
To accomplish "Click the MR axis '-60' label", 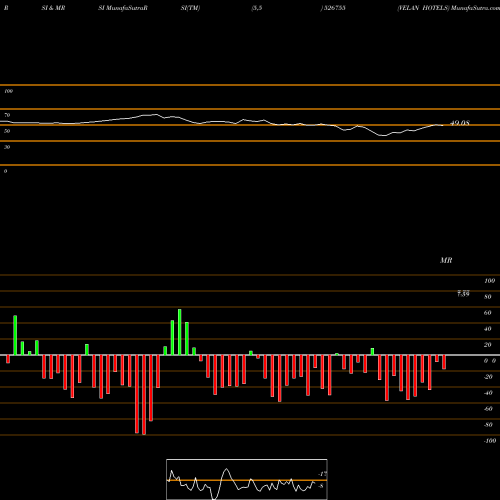I will point(488,409).
